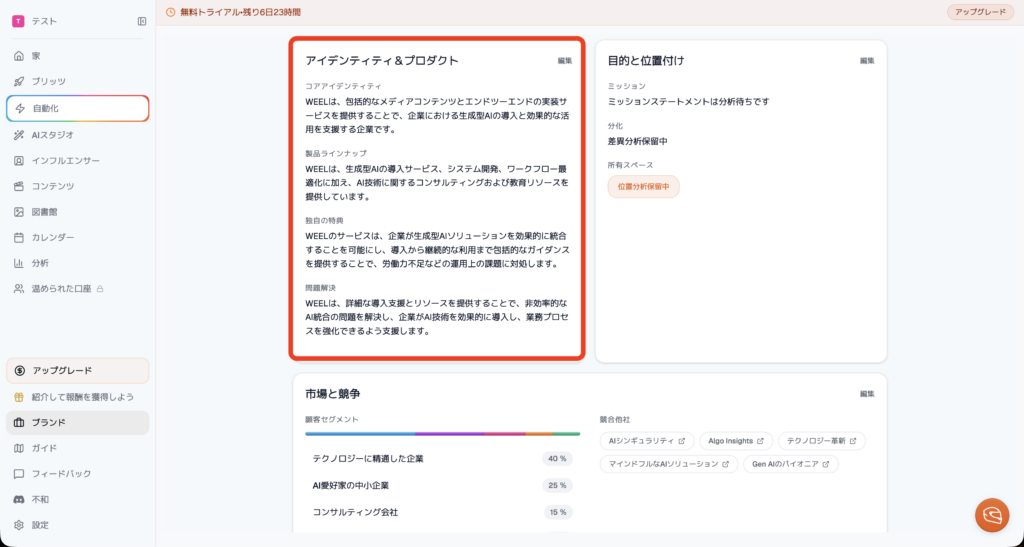Click the map icon beside ガイド
The height and width of the screenshot is (547, 1024).
19,448
